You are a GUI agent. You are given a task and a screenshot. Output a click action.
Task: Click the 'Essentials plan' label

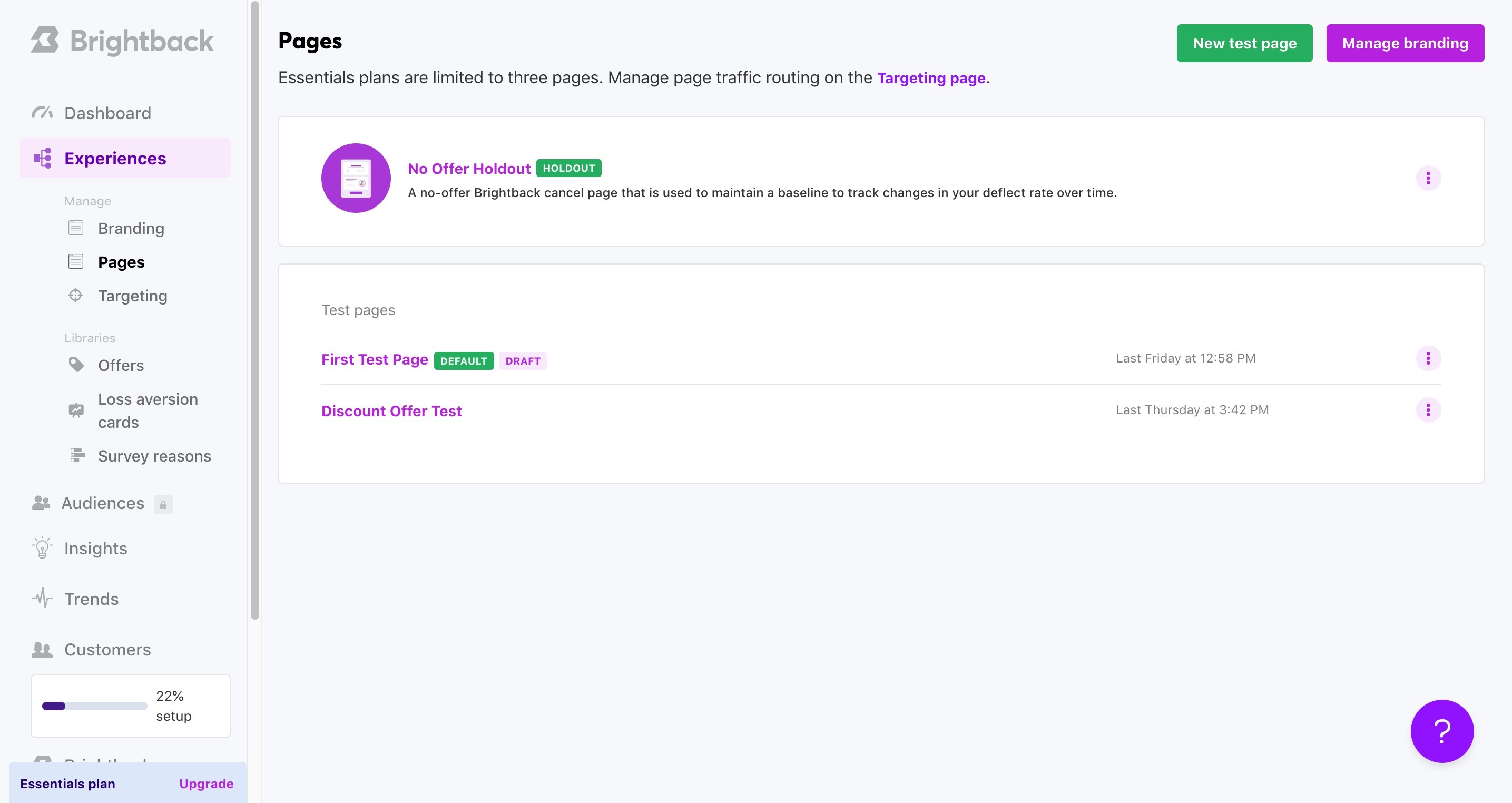[67, 784]
